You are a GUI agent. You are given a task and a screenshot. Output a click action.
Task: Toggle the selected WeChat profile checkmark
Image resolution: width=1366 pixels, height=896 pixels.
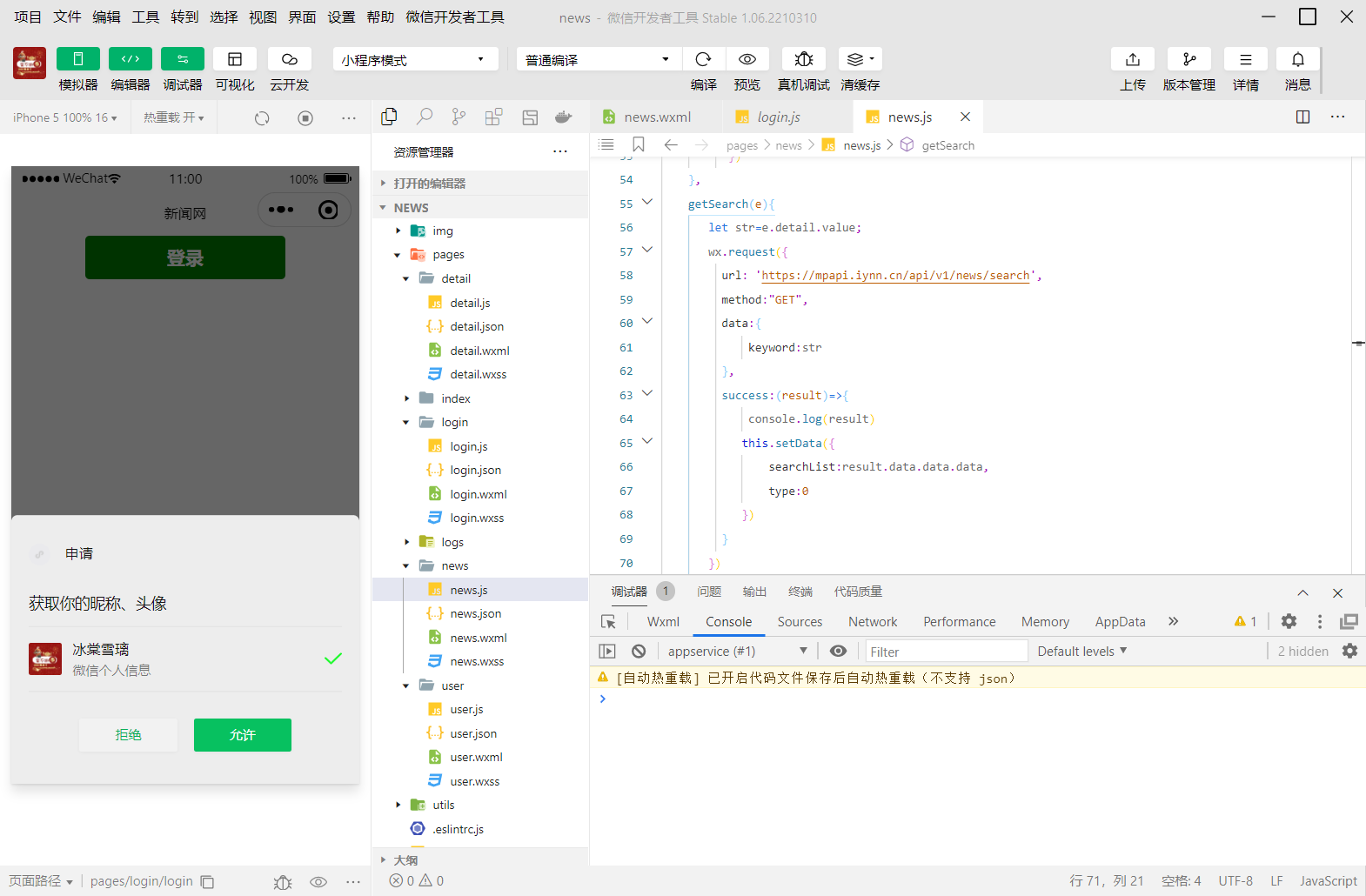[333, 659]
